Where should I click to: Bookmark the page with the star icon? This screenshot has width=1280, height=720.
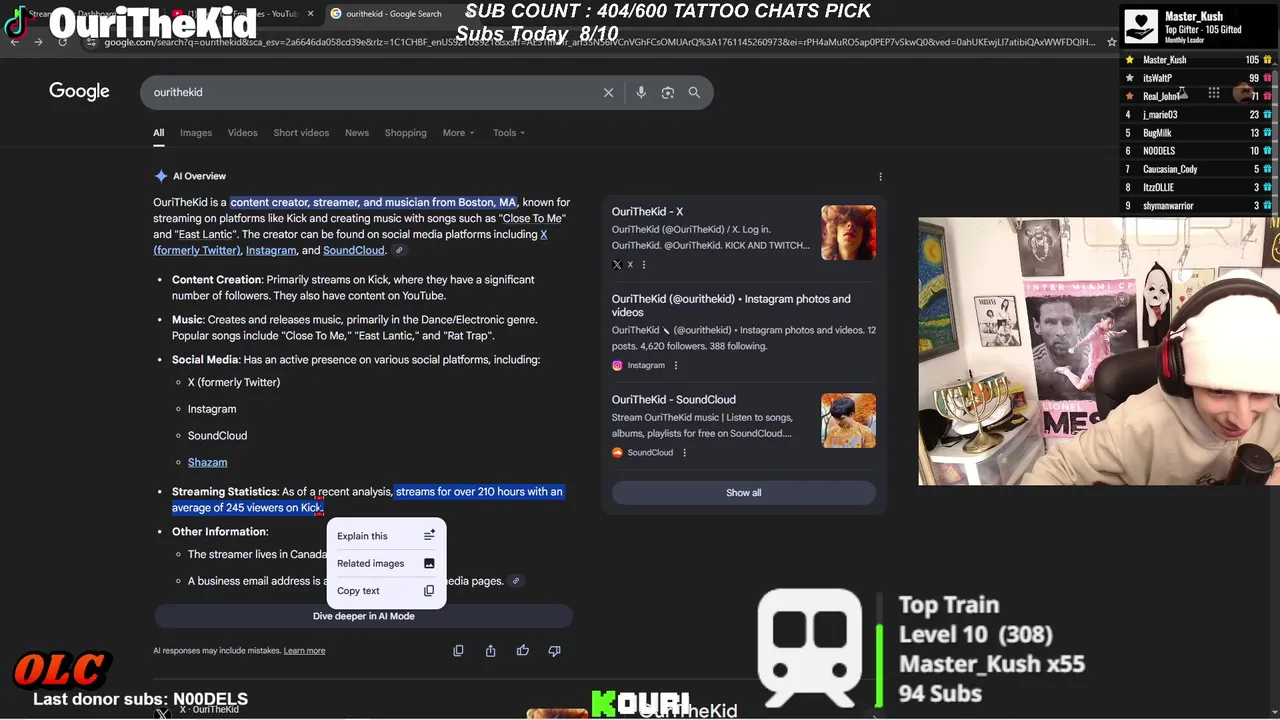click(1111, 42)
